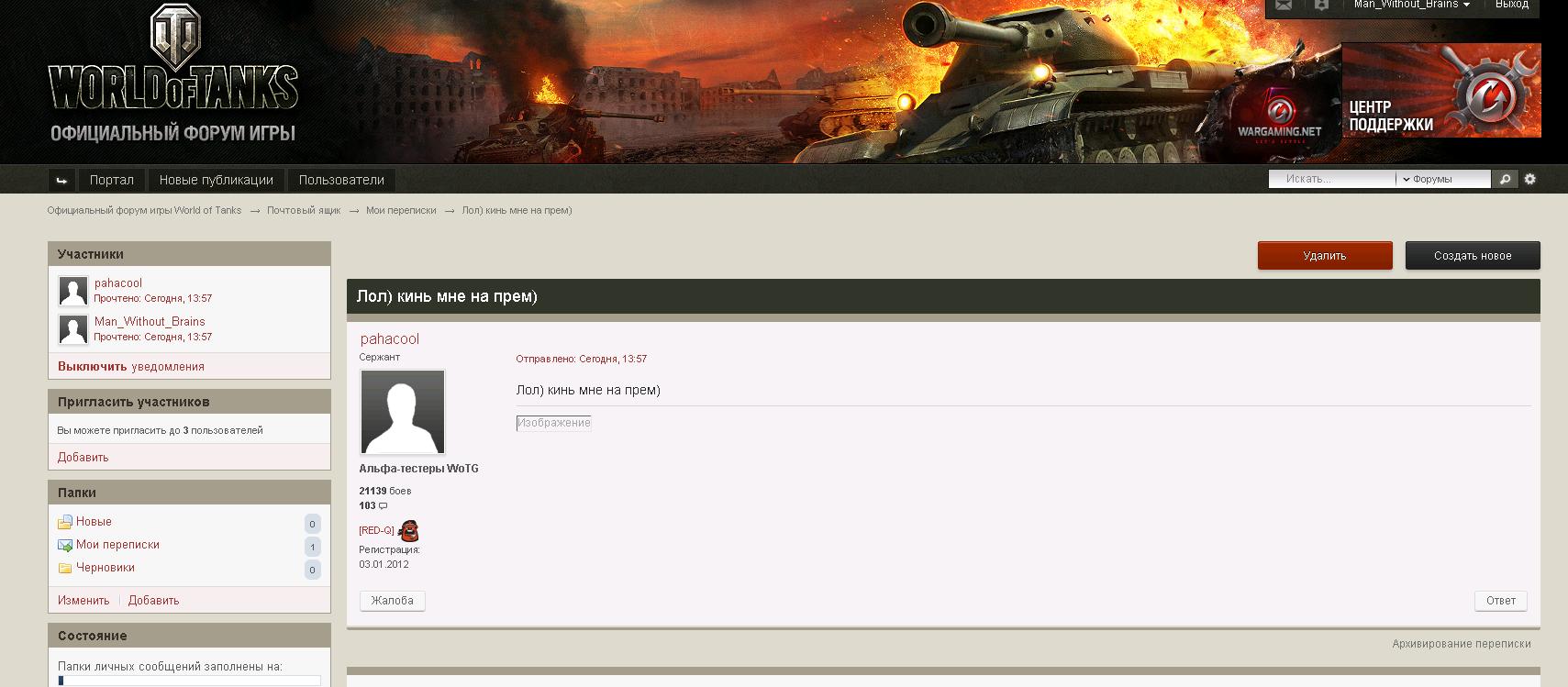Click pahacool's avatar in participants list
Image resolution: width=1568 pixels, height=687 pixels.
[73, 291]
